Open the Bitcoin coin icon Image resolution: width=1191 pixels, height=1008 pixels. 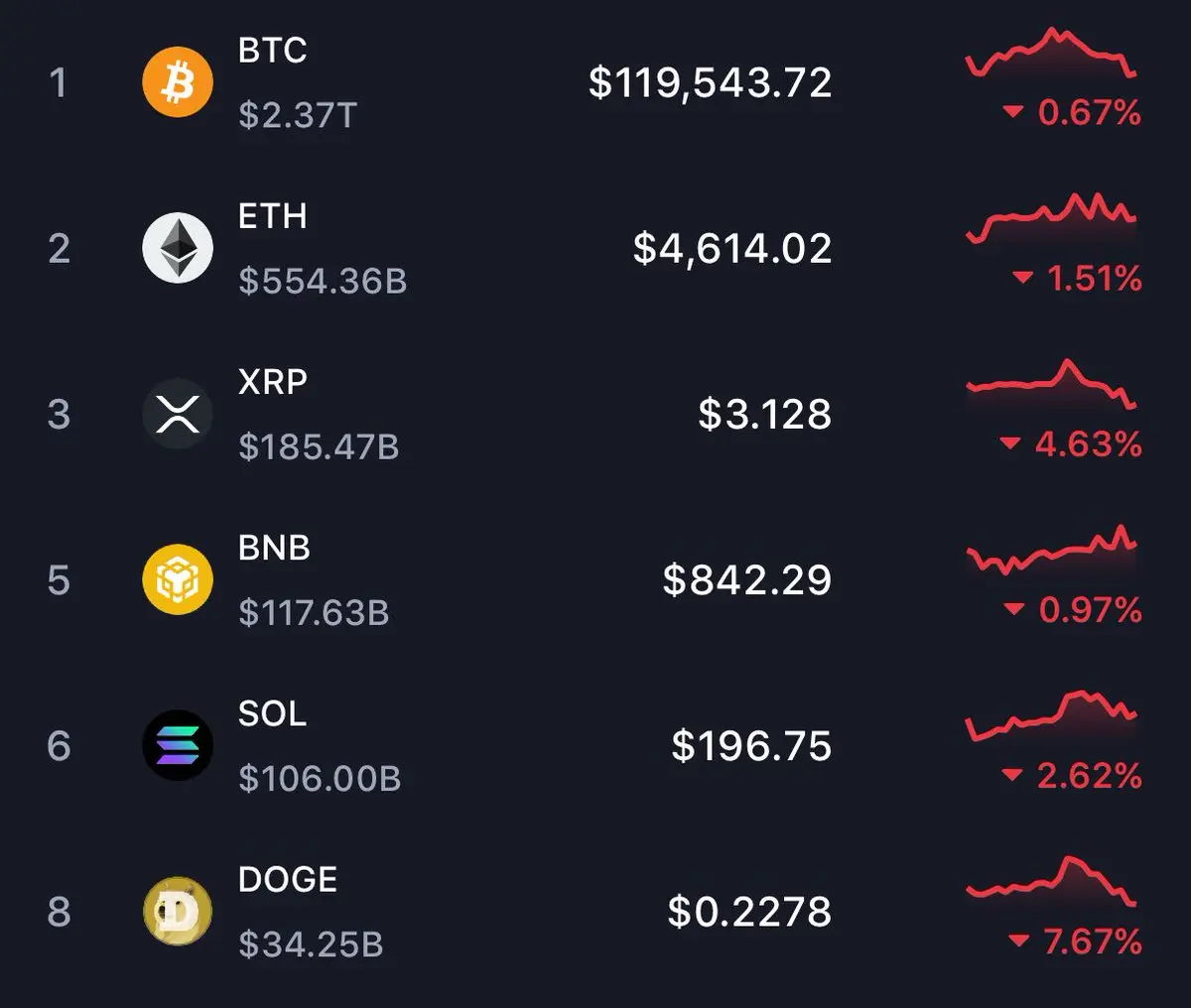coord(178,82)
